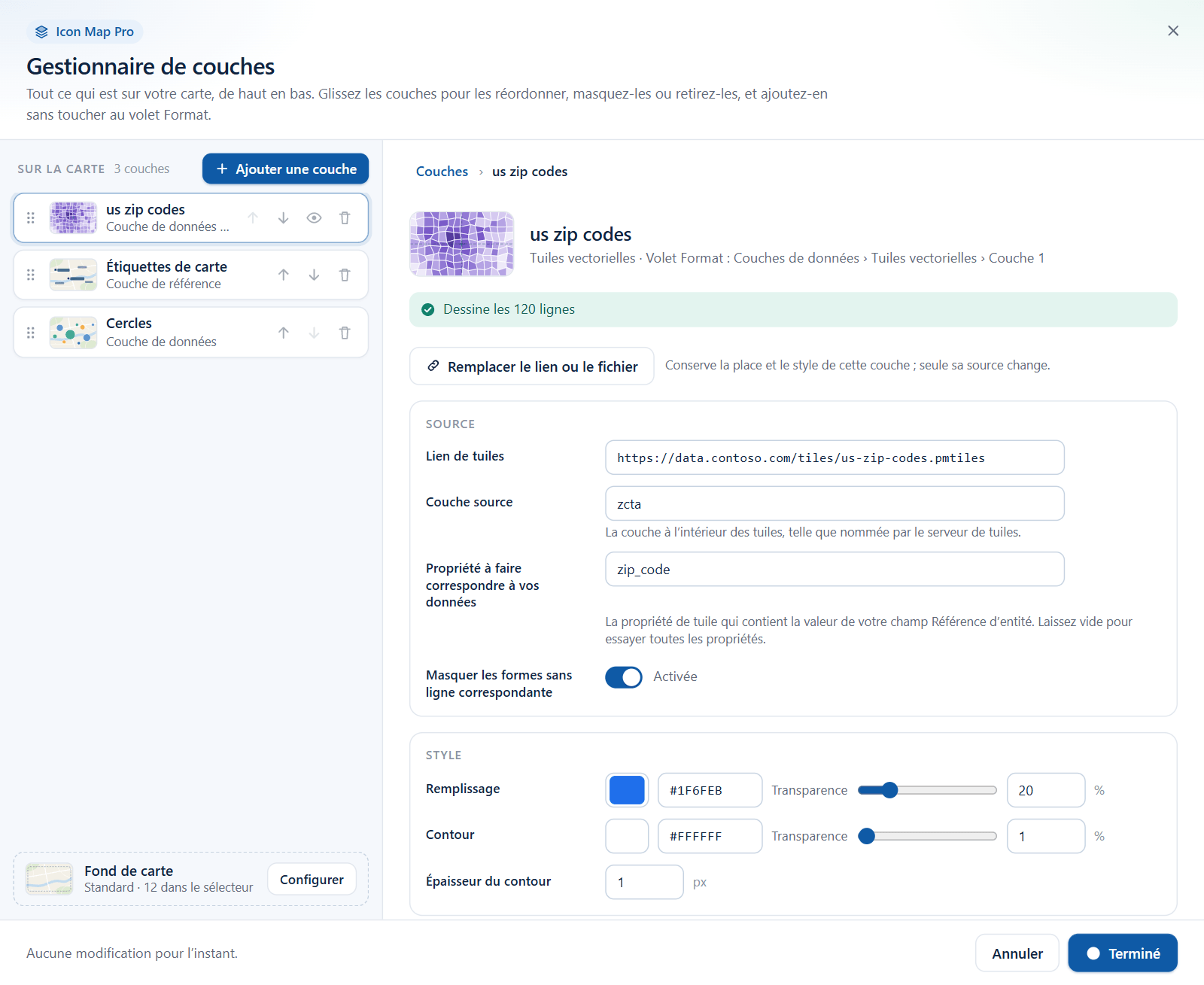Select the Étiquettes de carte layer row
This screenshot has width=1204, height=985.
coord(191,275)
